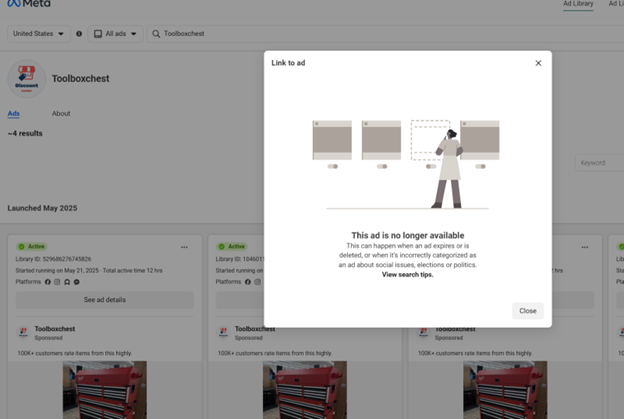Open the View search tips link
Viewport: 624px width, 419px height.
[x=408, y=275]
